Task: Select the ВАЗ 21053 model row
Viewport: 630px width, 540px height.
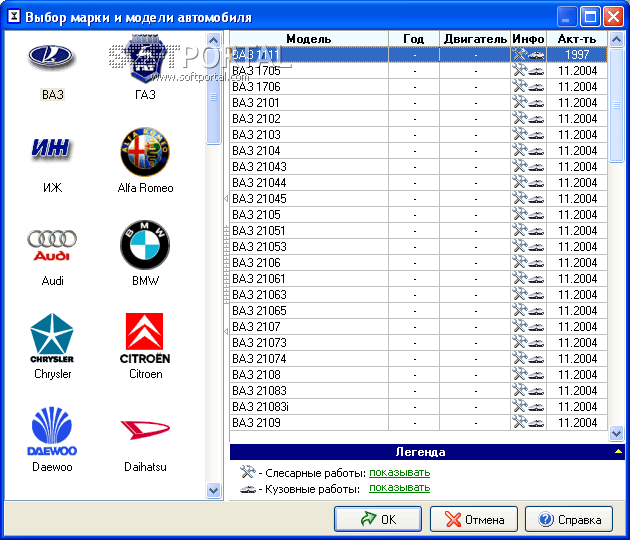Action: (418, 247)
